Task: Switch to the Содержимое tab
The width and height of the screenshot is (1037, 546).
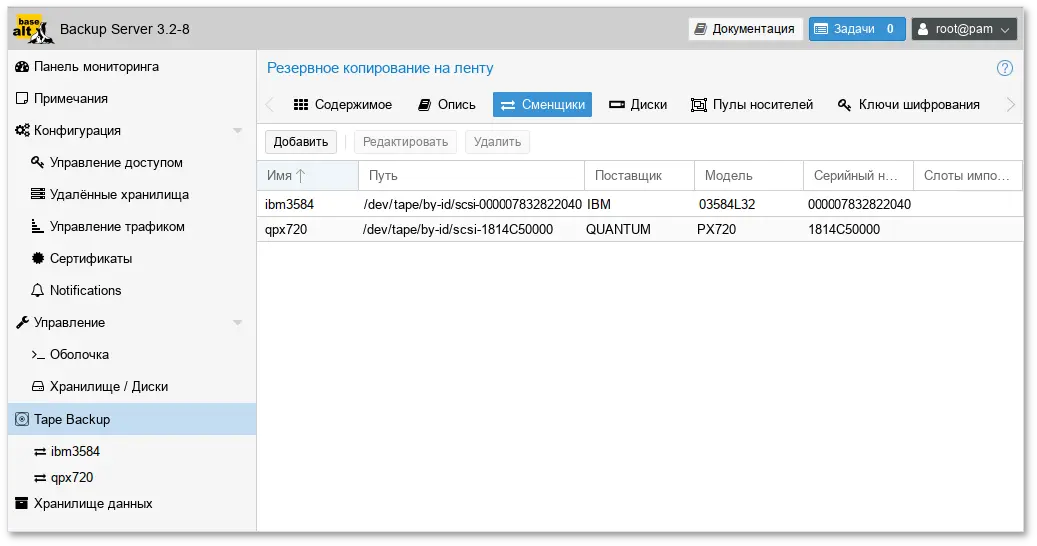Action: coord(342,105)
